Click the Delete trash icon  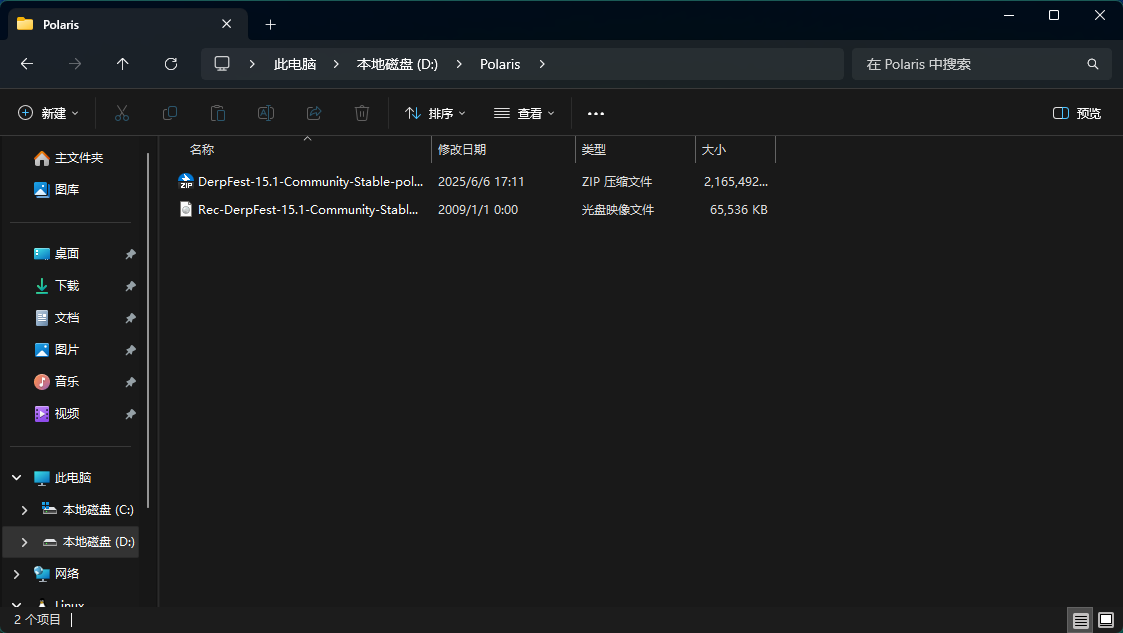pos(362,113)
